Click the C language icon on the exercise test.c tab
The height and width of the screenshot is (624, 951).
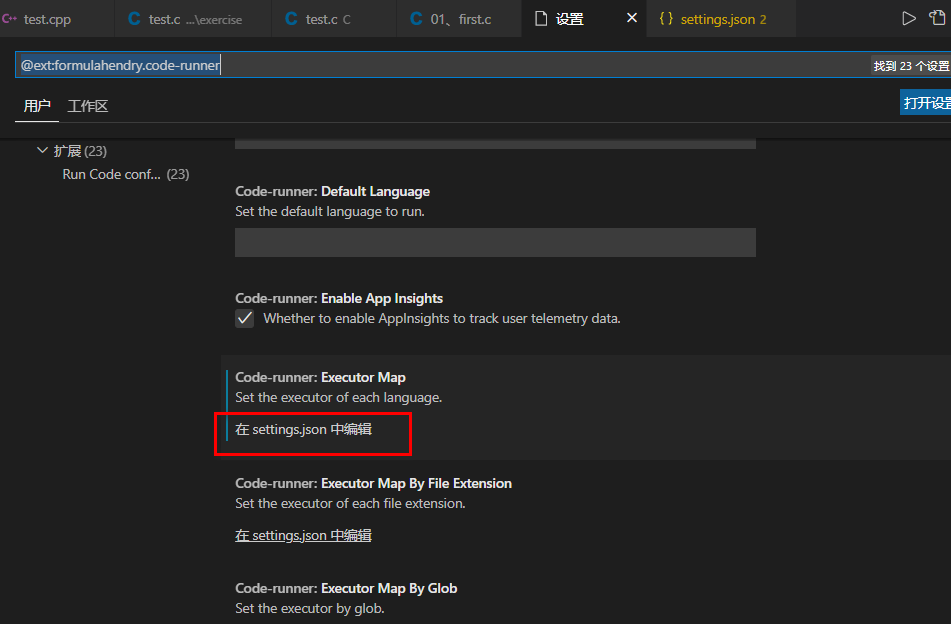133,17
